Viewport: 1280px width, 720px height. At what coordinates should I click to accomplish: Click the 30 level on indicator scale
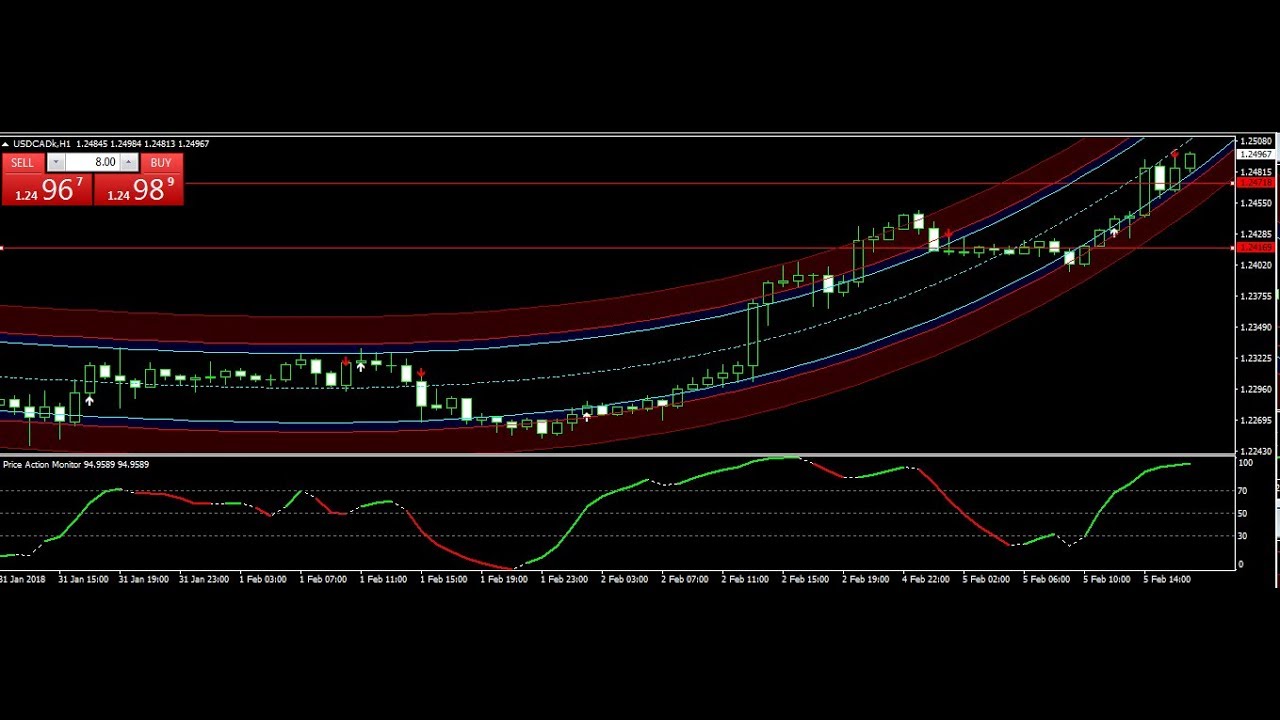click(1243, 537)
